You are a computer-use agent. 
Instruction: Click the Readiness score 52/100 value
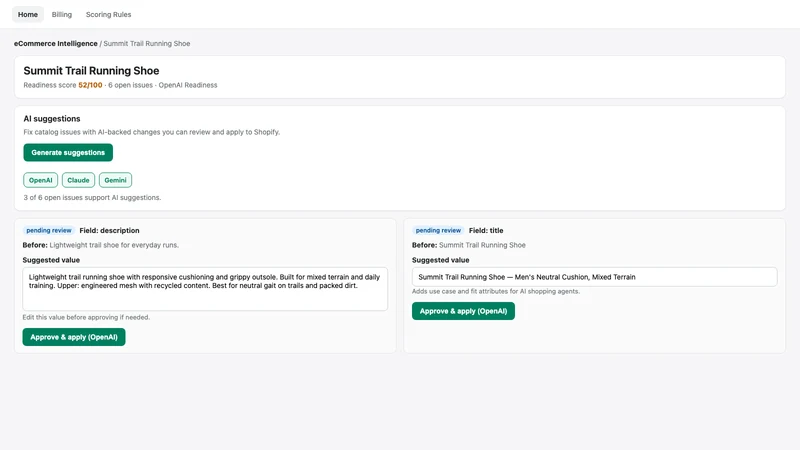coord(90,85)
